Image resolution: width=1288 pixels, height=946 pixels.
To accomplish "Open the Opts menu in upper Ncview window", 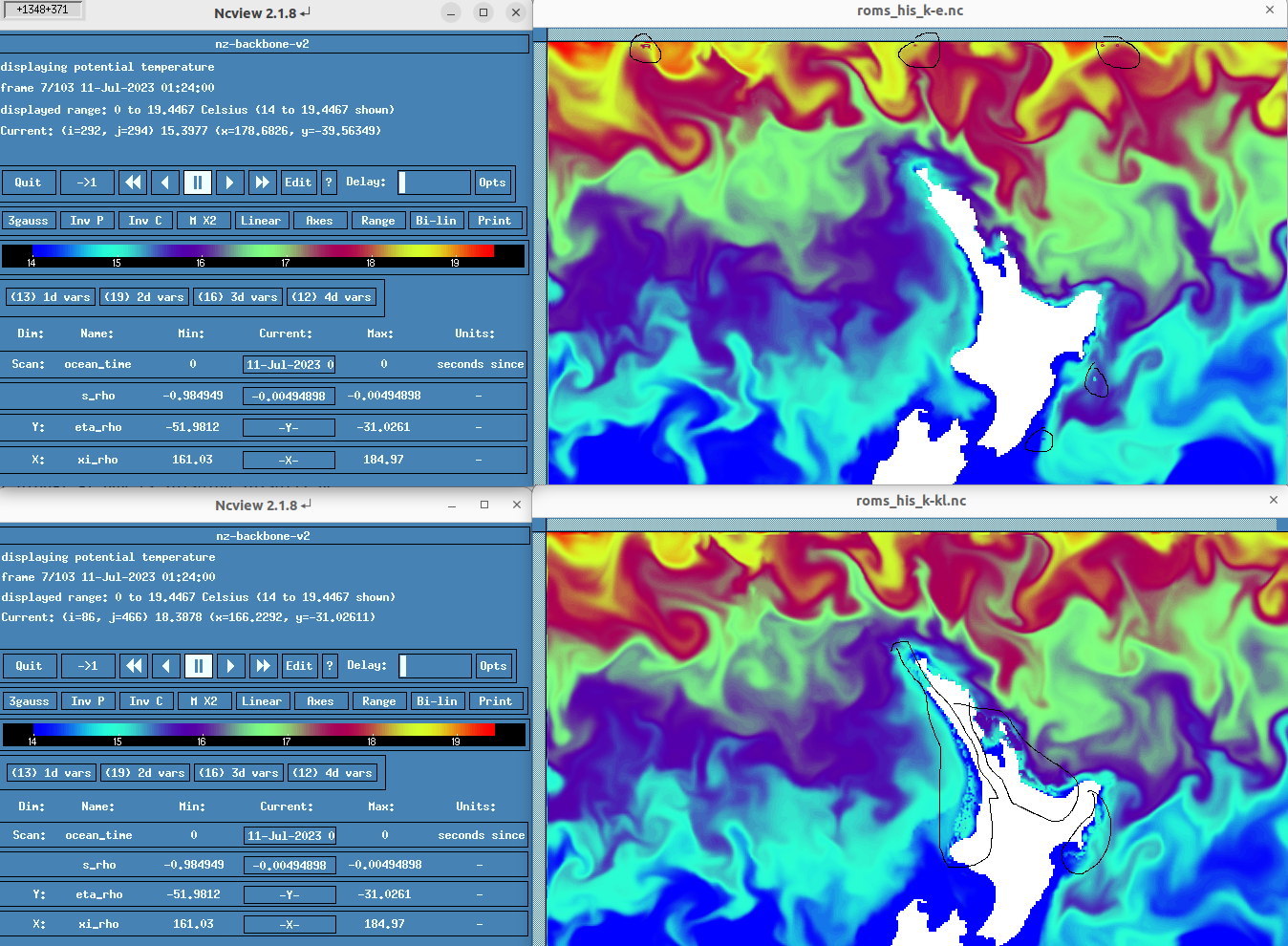I will tap(492, 183).
